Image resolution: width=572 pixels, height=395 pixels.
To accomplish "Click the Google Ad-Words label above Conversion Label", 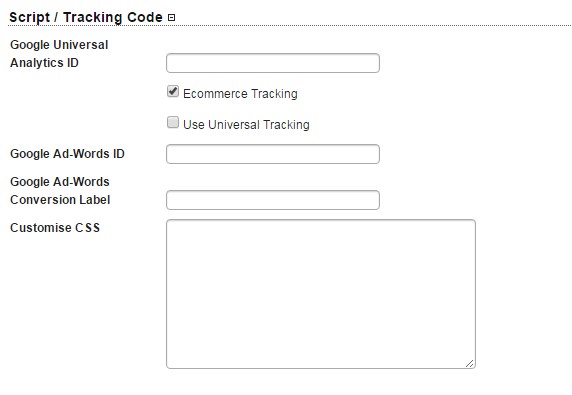I will point(60,182).
